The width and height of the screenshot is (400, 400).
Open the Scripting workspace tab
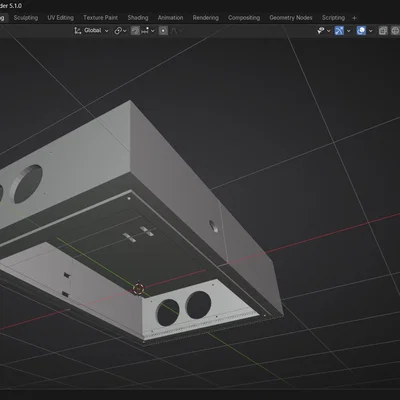pos(333,18)
